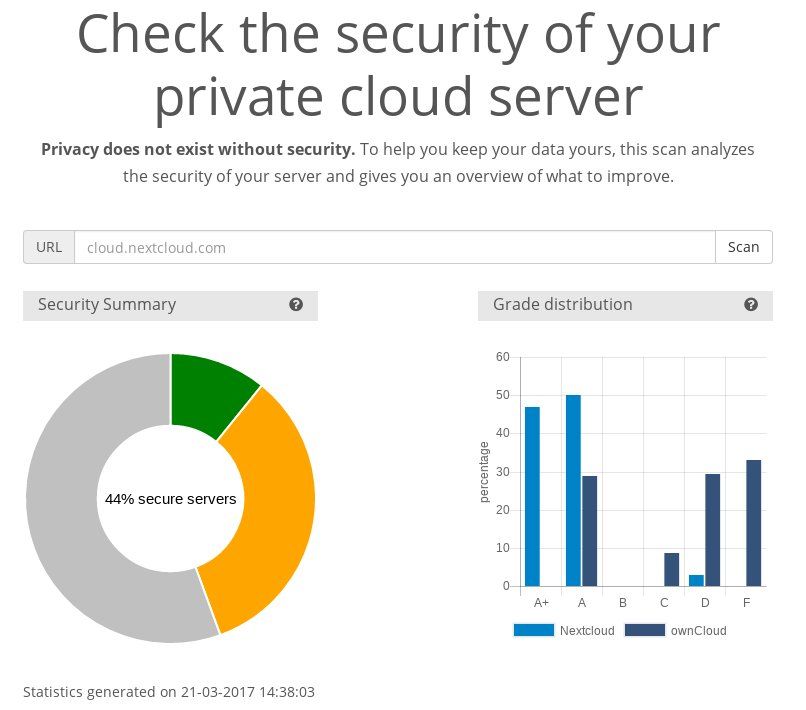Click the Nextcloud legend label text
The width and height of the screenshot is (806, 710).
tap(587, 631)
